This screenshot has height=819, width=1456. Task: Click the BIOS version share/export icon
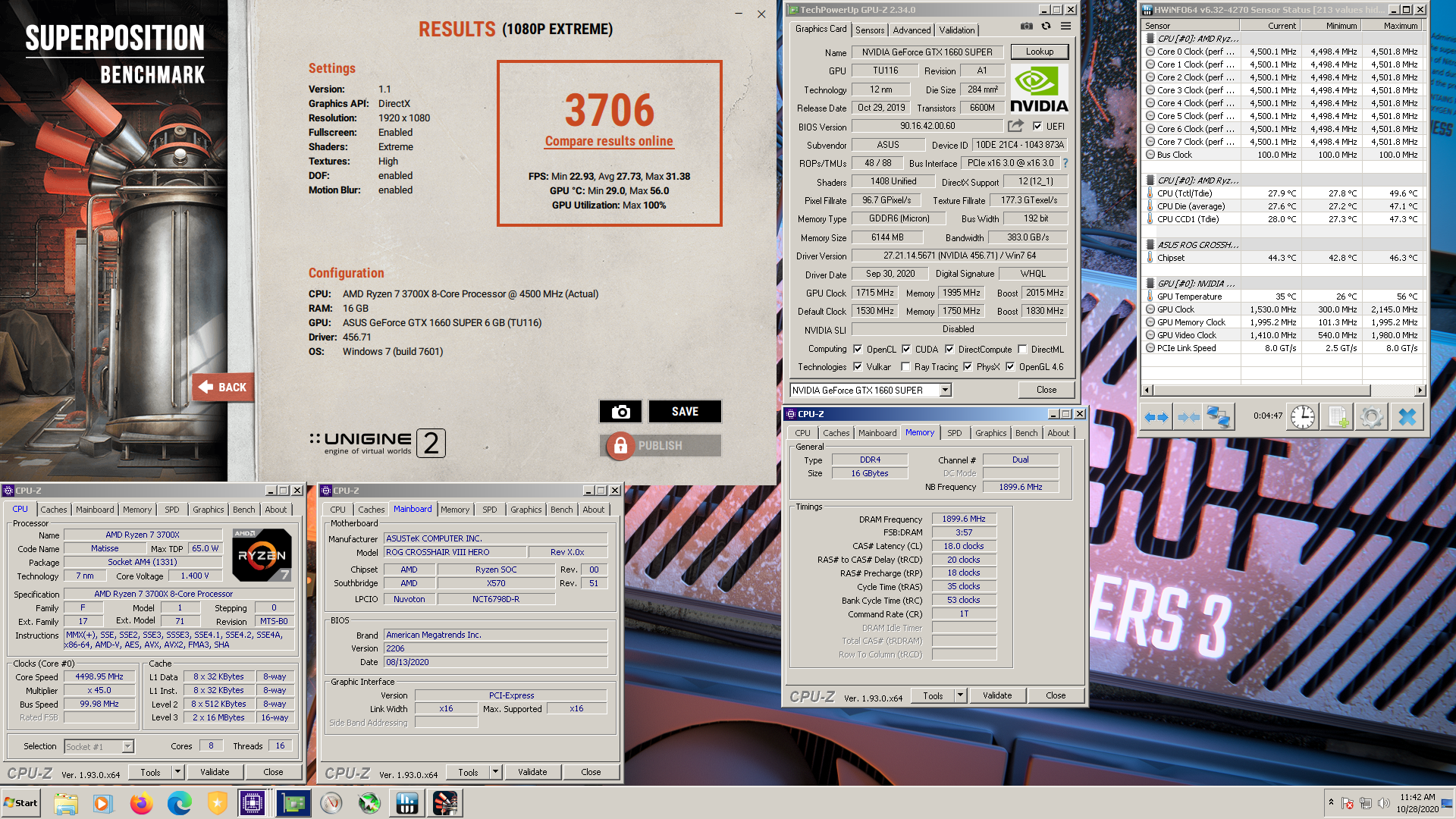click(x=1015, y=126)
